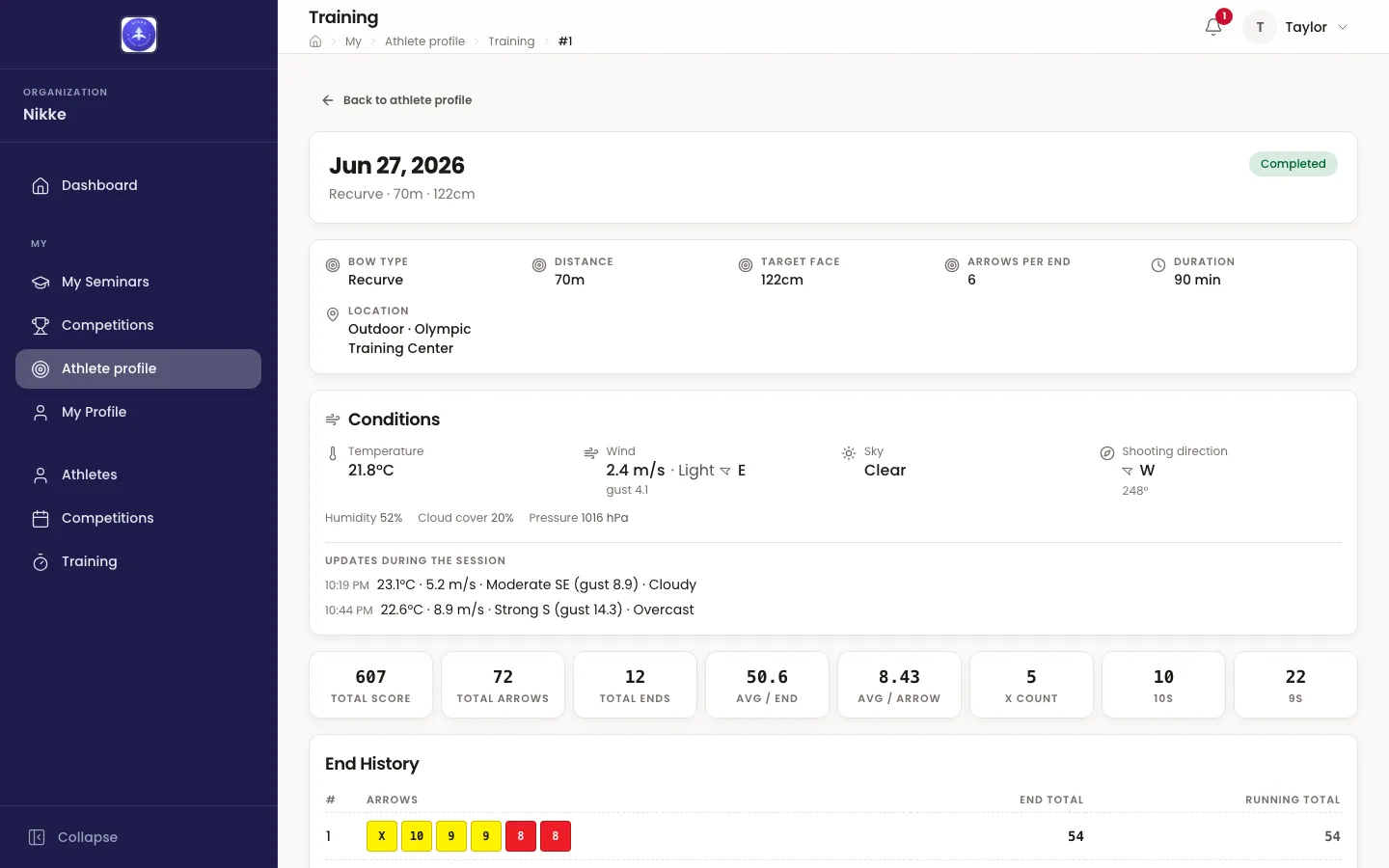Viewport: 1389px width, 868px height.
Task: Click the duration clock icon
Action: pyautogui.click(x=1158, y=265)
